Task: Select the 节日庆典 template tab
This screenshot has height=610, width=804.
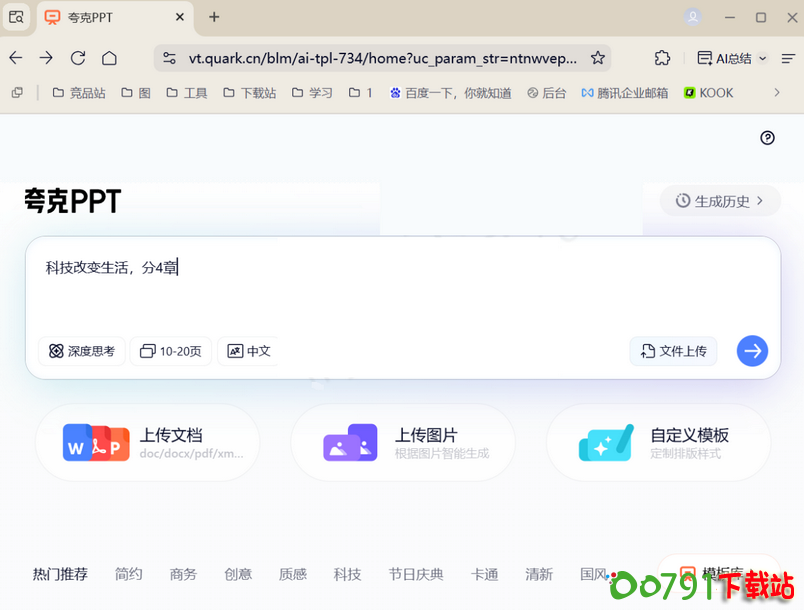Action: coord(416,574)
